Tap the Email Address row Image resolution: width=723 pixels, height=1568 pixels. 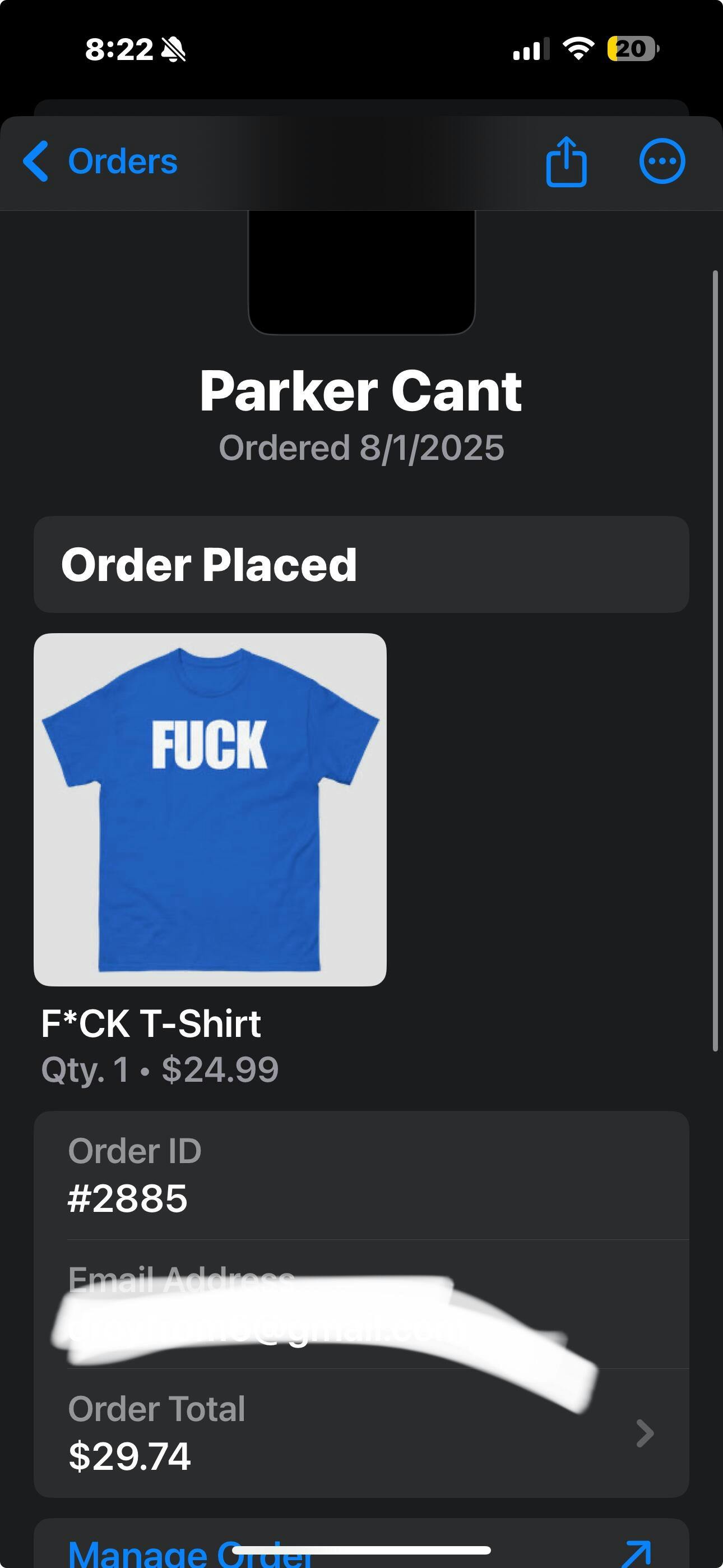tap(361, 1304)
